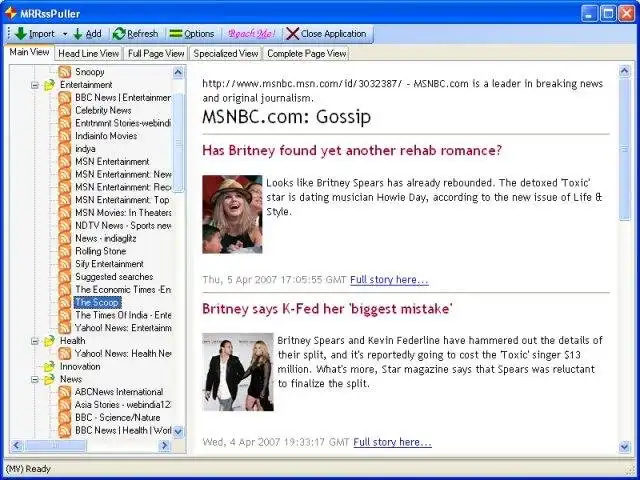
Task: Click RSS icon next to indya
Action: pyautogui.click(x=64, y=149)
